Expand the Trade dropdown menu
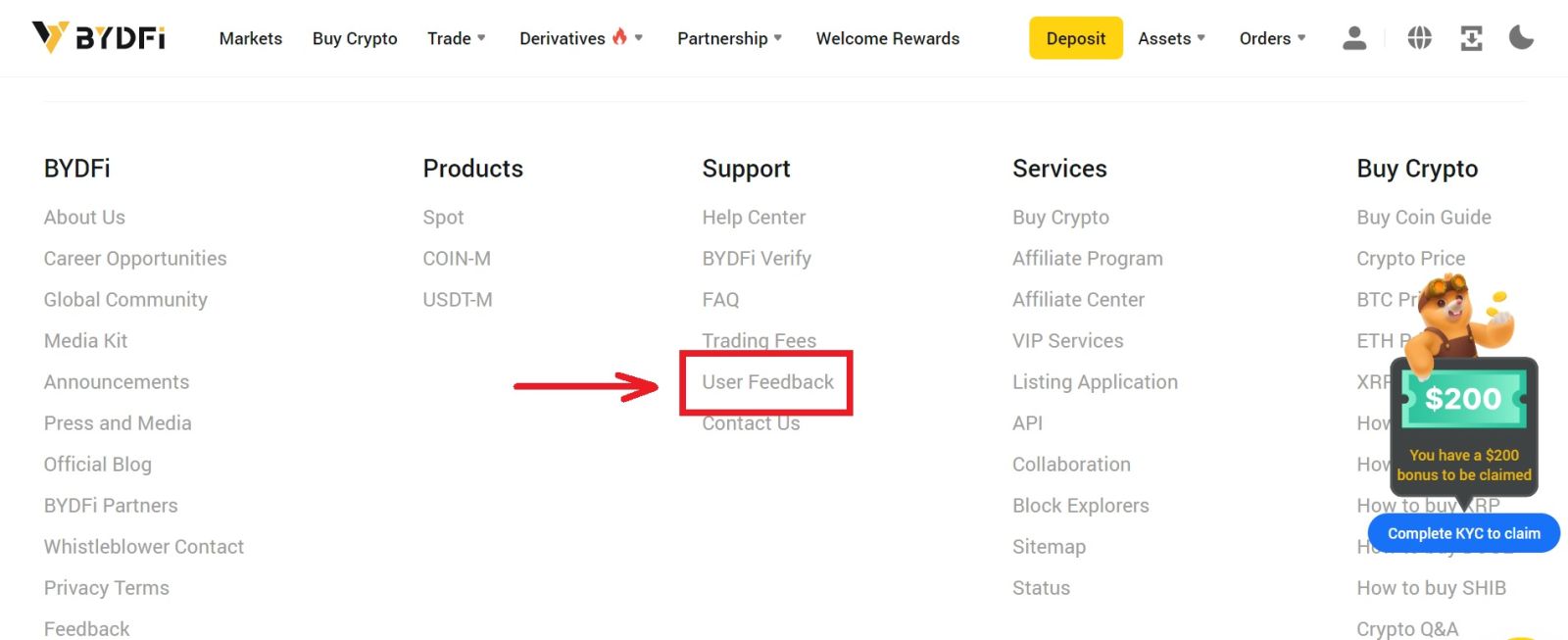1568x640 pixels. [456, 38]
